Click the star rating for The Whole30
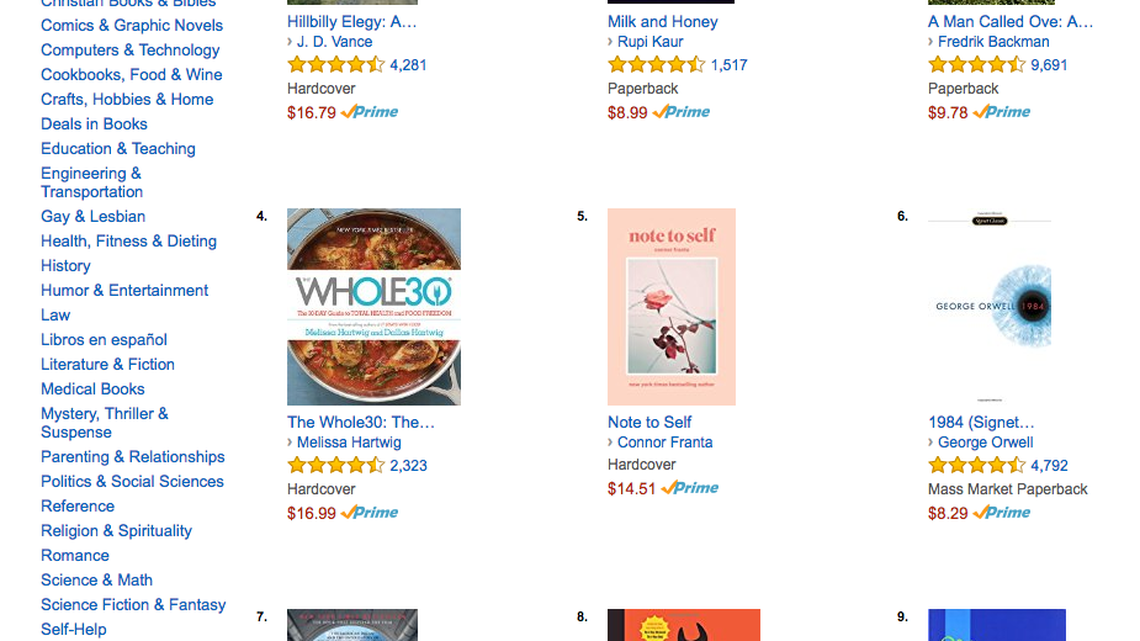 coord(335,465)
